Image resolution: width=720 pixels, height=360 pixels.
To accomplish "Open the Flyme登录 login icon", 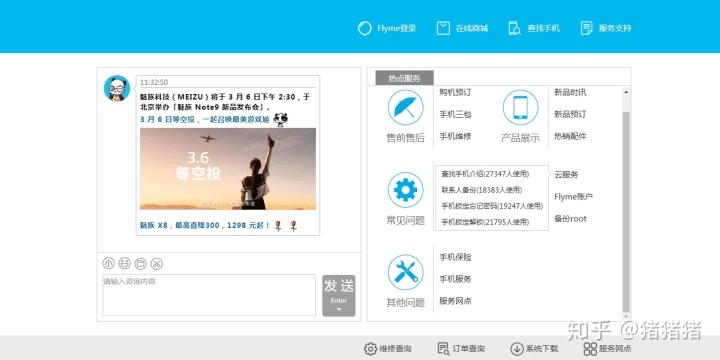I will click(x=364, y=28).
